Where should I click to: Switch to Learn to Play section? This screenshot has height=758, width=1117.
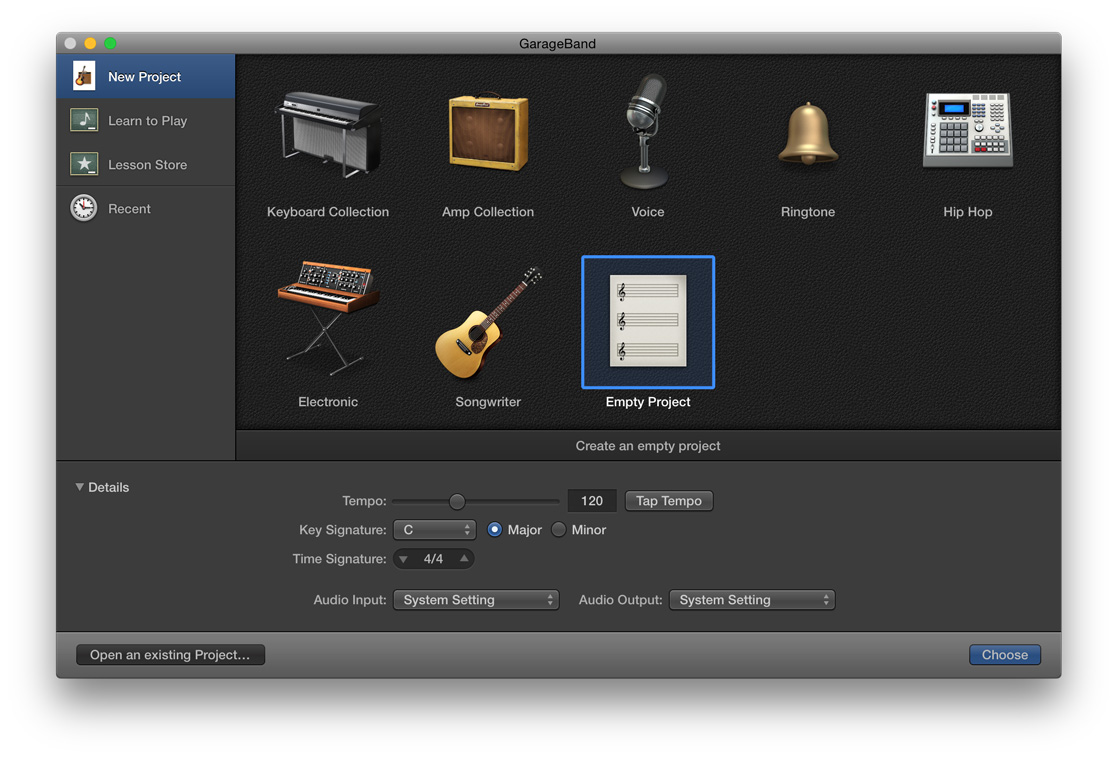146,120
